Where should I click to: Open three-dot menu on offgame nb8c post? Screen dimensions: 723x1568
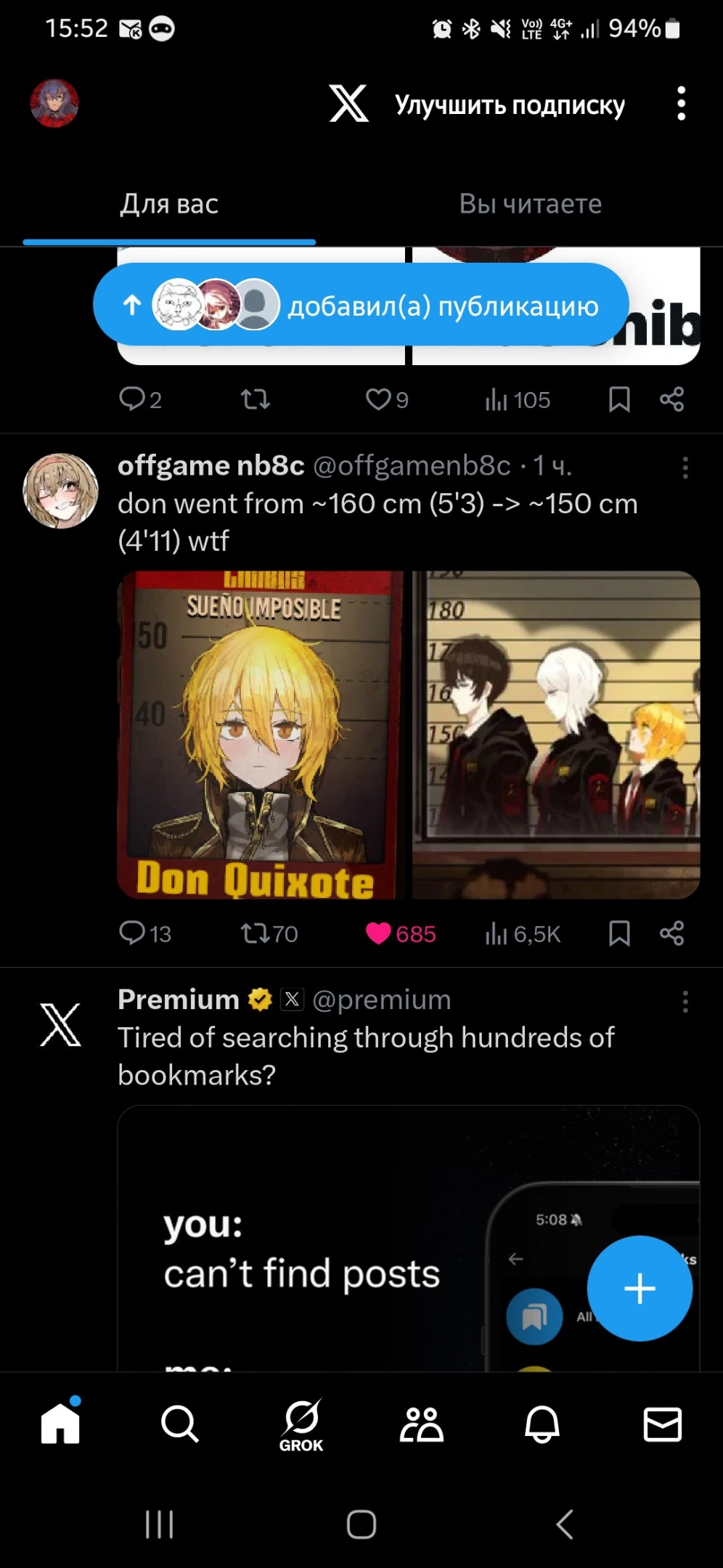(x=685, y=467)
